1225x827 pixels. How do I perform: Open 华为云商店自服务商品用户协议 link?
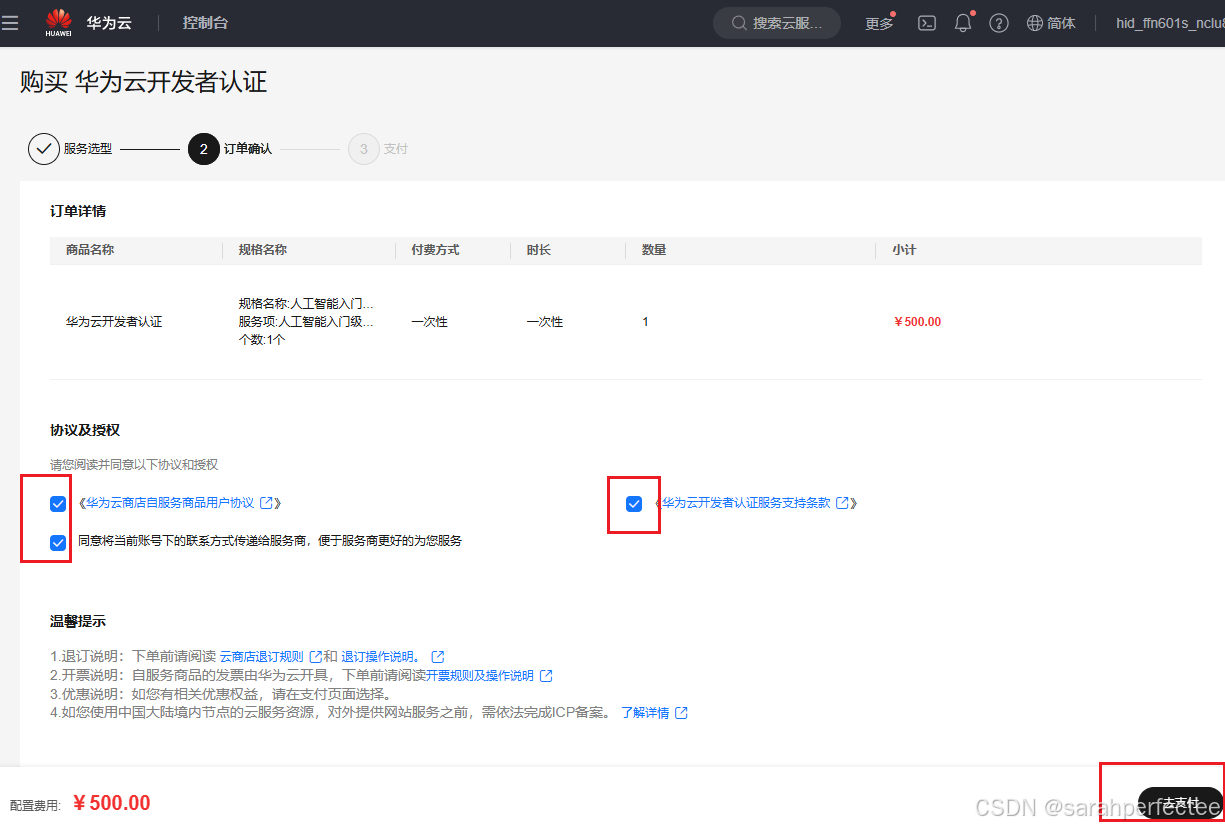(170, 503)
